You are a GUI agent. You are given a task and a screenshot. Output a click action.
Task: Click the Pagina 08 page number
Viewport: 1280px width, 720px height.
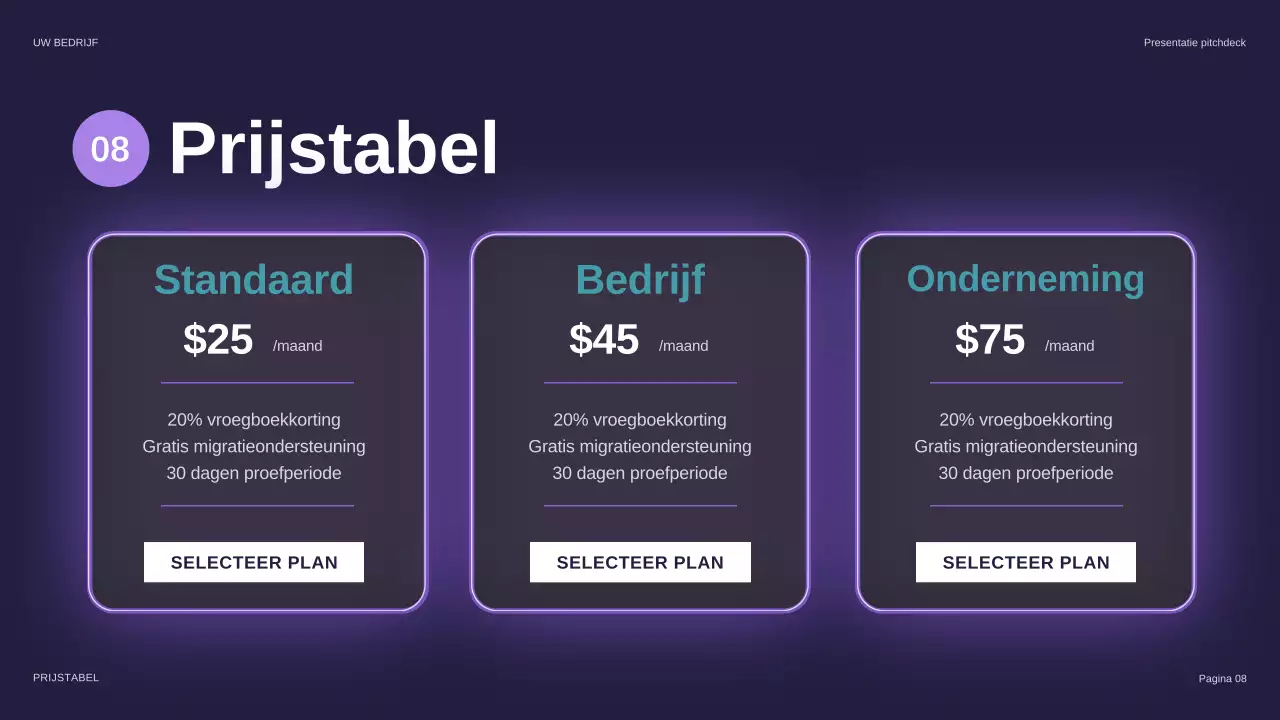1223,679
